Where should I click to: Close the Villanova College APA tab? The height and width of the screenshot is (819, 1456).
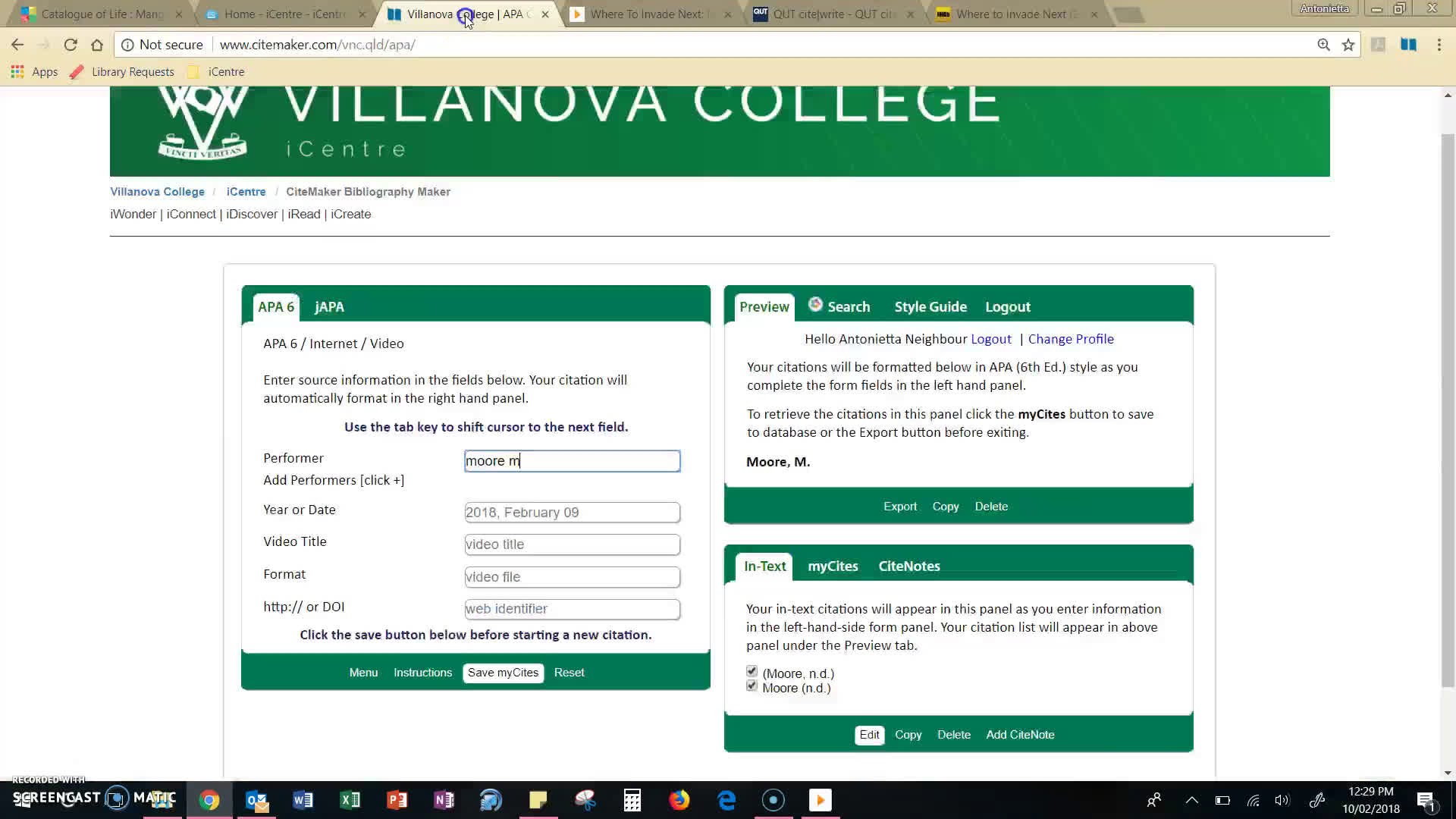click(x=545, y=14)
